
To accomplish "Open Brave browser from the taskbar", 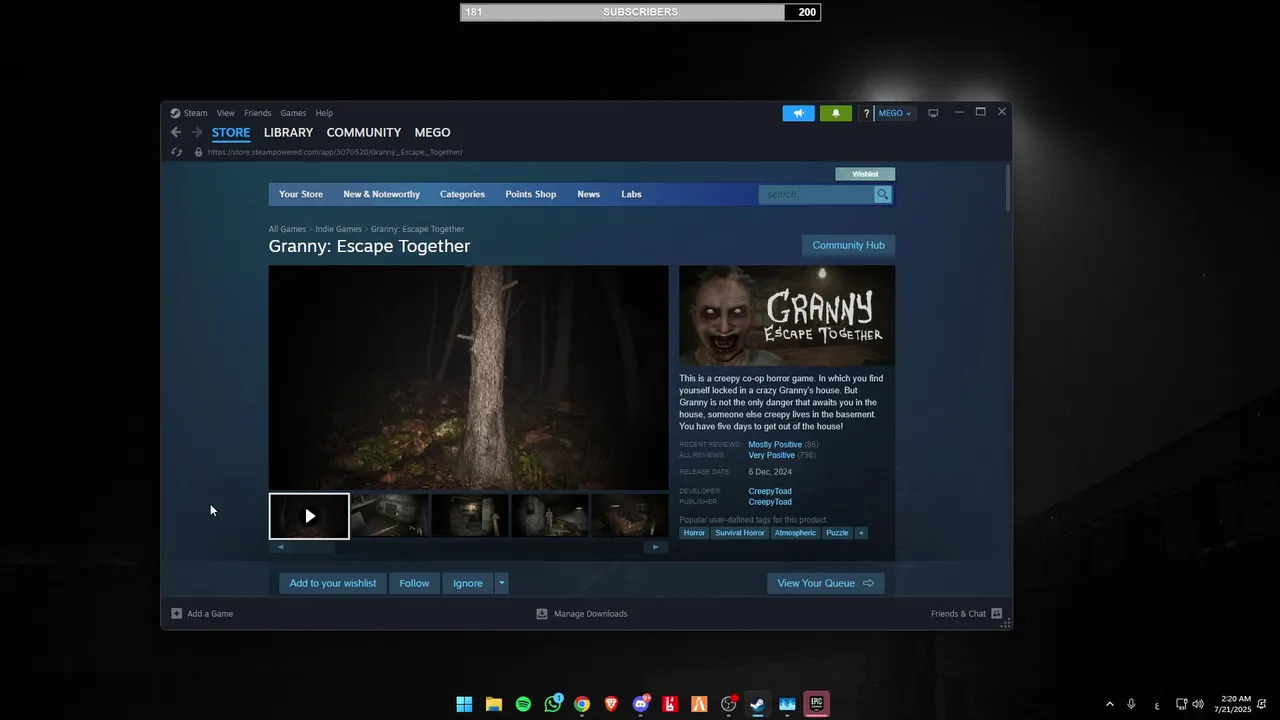I will point(611,704).
